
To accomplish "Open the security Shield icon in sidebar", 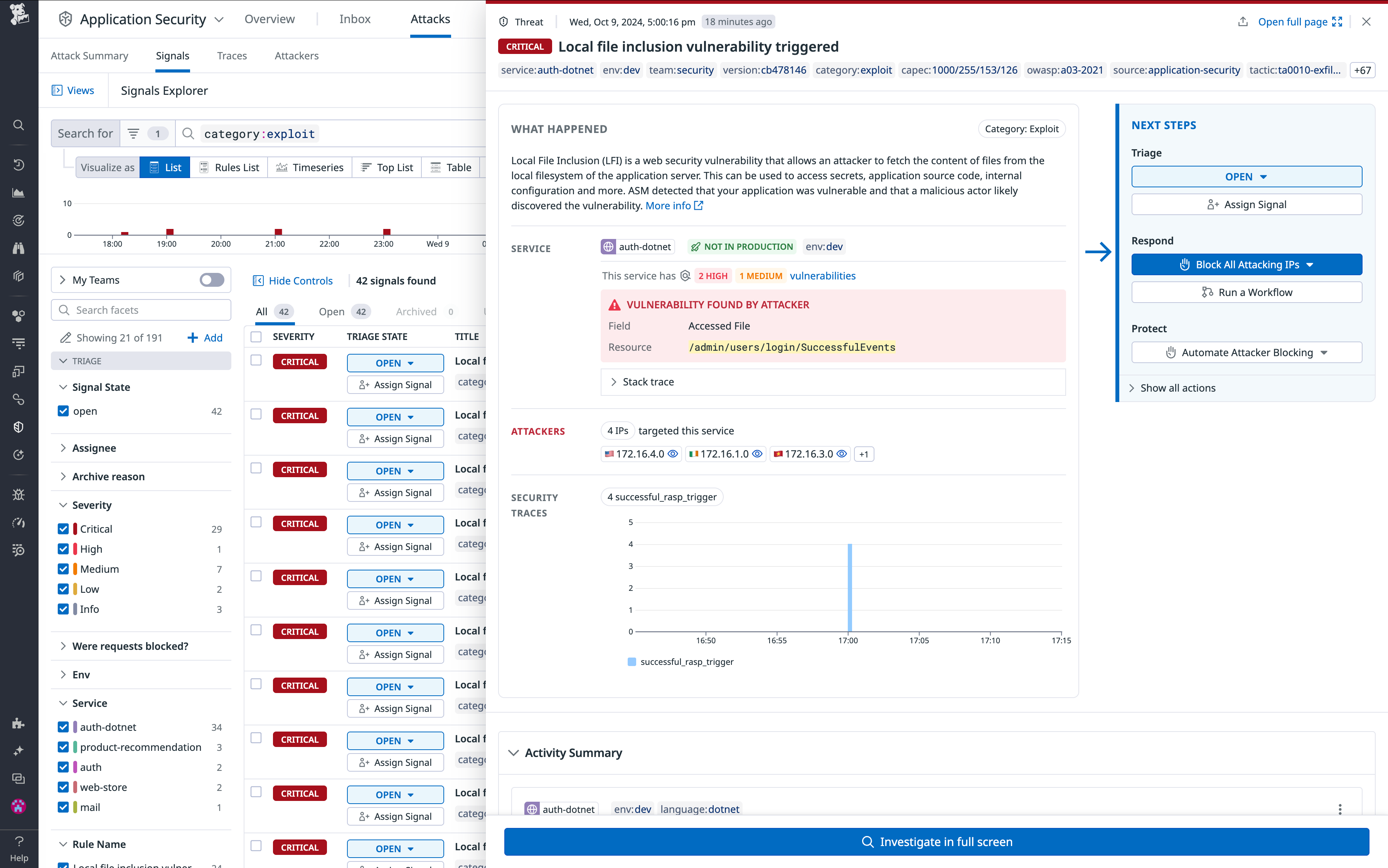I will click(x=19, y=427).
